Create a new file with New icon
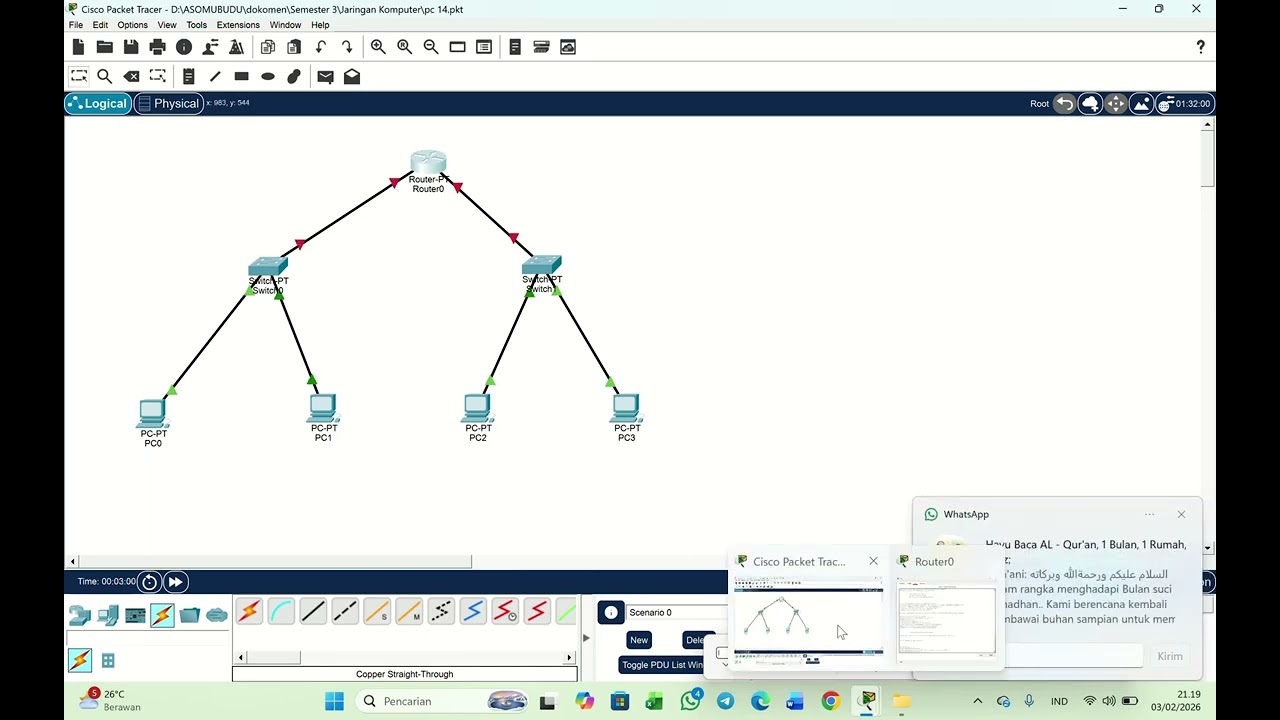1280x720 pixels. click(x=78, y=47)
